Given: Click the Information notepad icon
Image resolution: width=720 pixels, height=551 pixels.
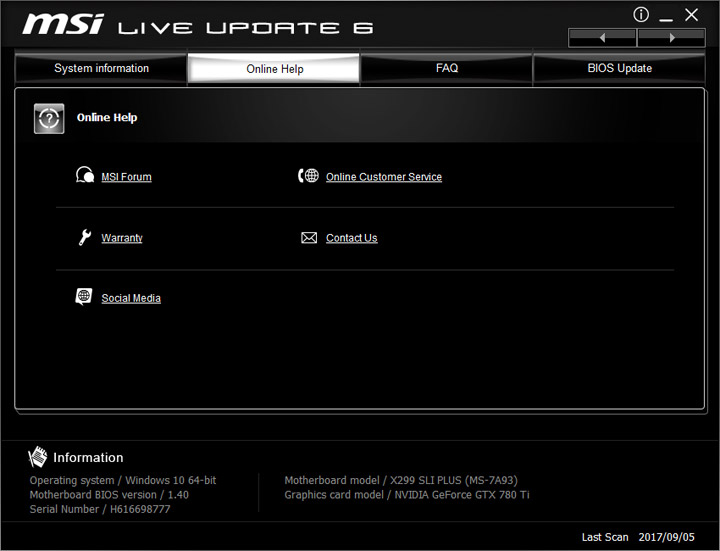Looking at the screenshot, I should pyautogui.click(x=38, y=457).
